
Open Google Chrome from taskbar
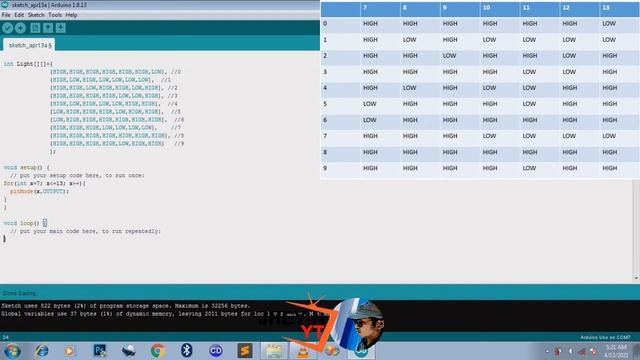(x=158, y=351)
